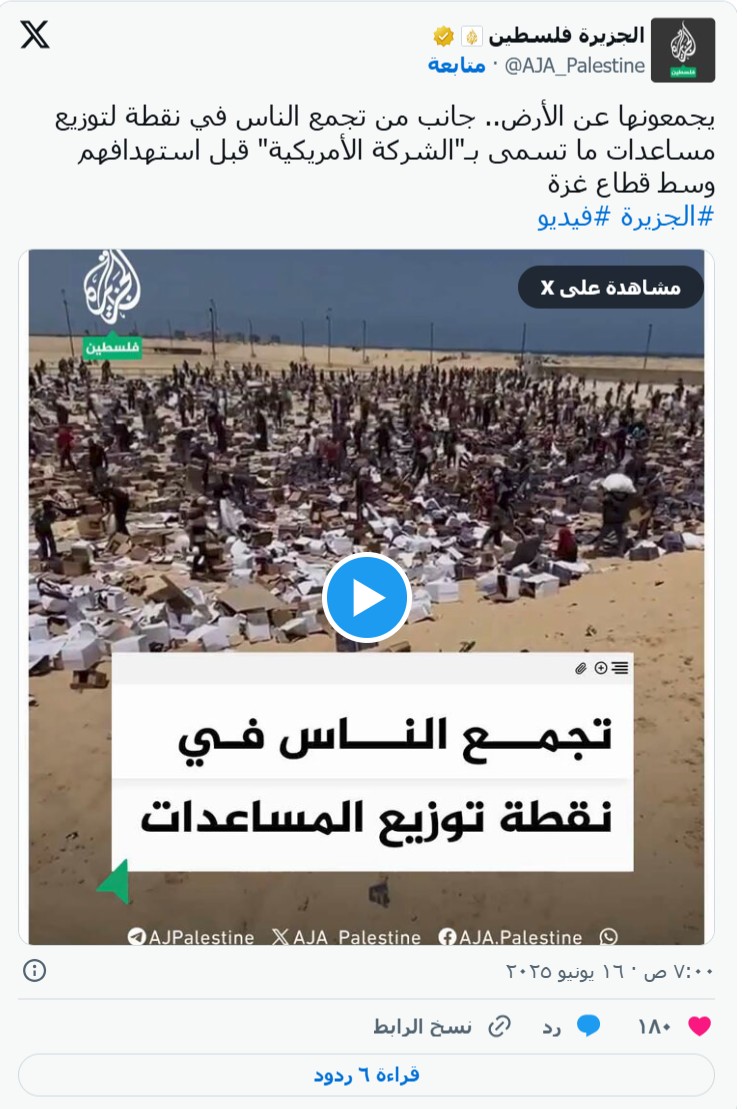Open the Al Jazeera Palestine profile avatar
742x1109 pixels.
pyautogui.click(x=683, y=50)
